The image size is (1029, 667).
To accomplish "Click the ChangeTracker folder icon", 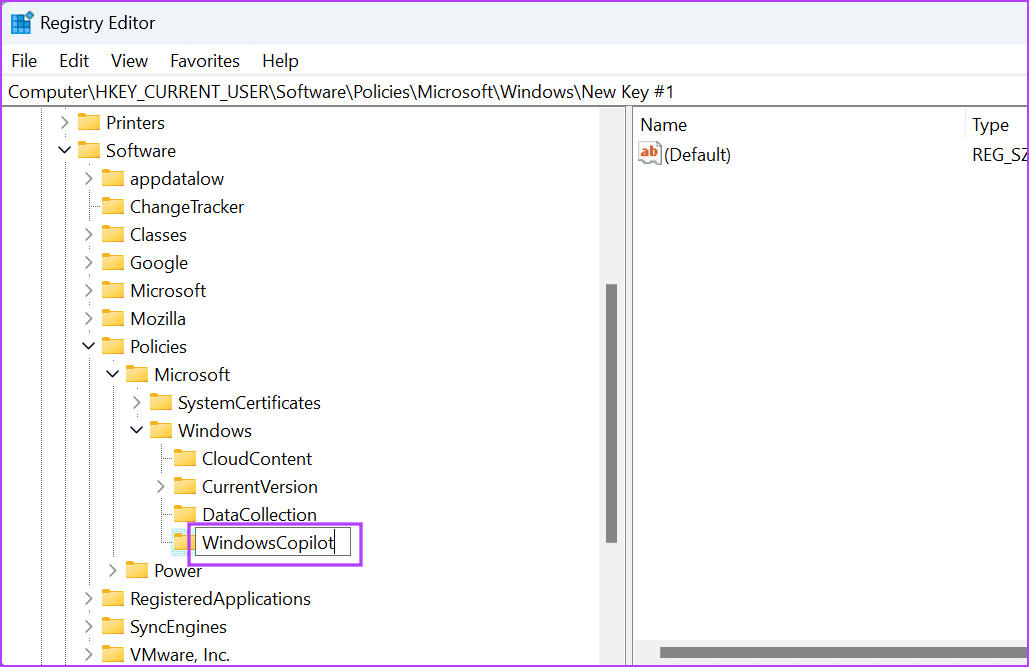I will pos(113,207).
